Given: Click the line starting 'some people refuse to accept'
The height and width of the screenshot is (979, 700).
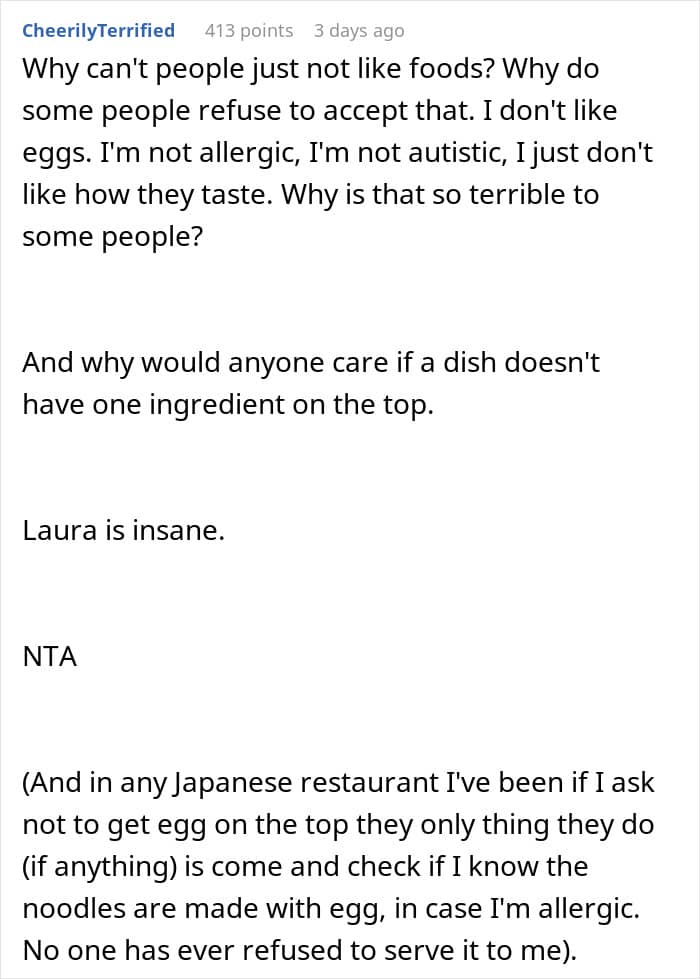Looking at the screenshot, I should pyautogui.click(x=320, y=111).
